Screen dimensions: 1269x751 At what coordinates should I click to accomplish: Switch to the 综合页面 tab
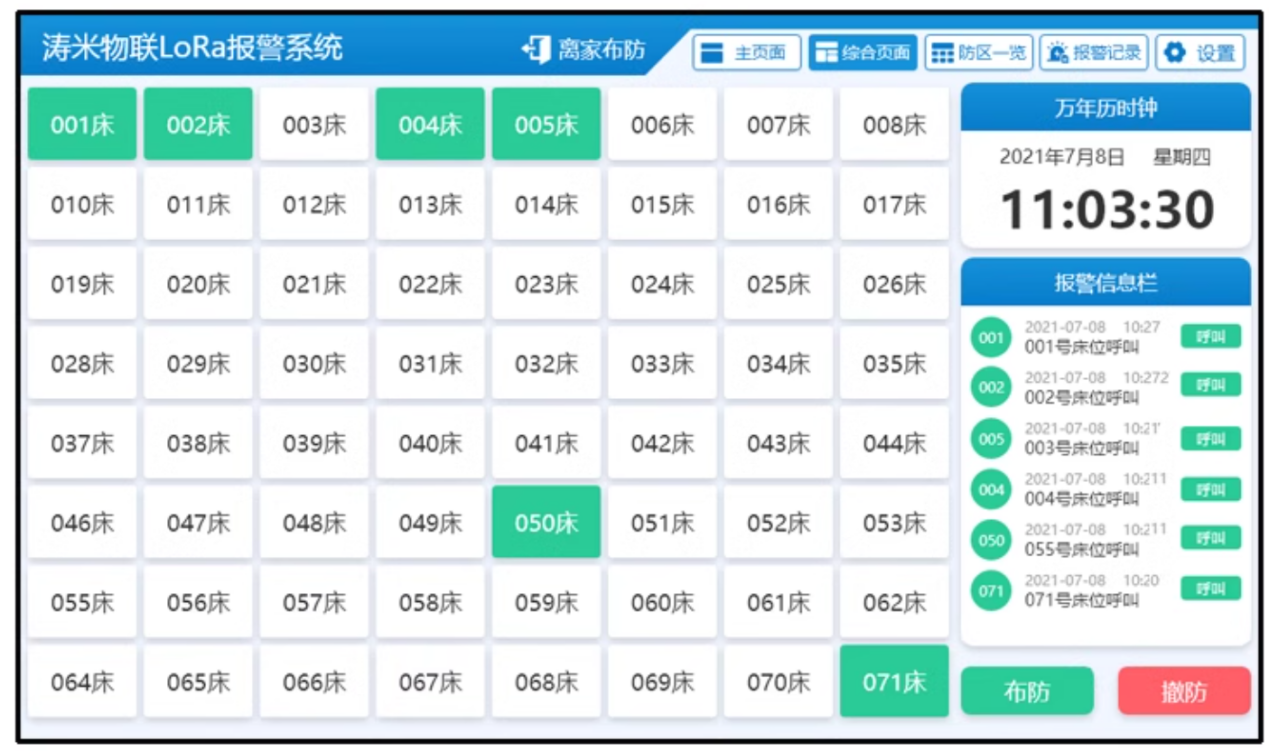tap(862, 53)
